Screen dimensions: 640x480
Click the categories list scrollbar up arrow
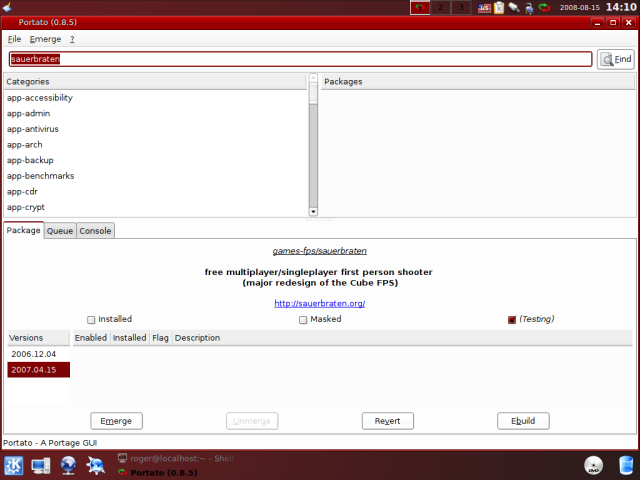[313, 78]
